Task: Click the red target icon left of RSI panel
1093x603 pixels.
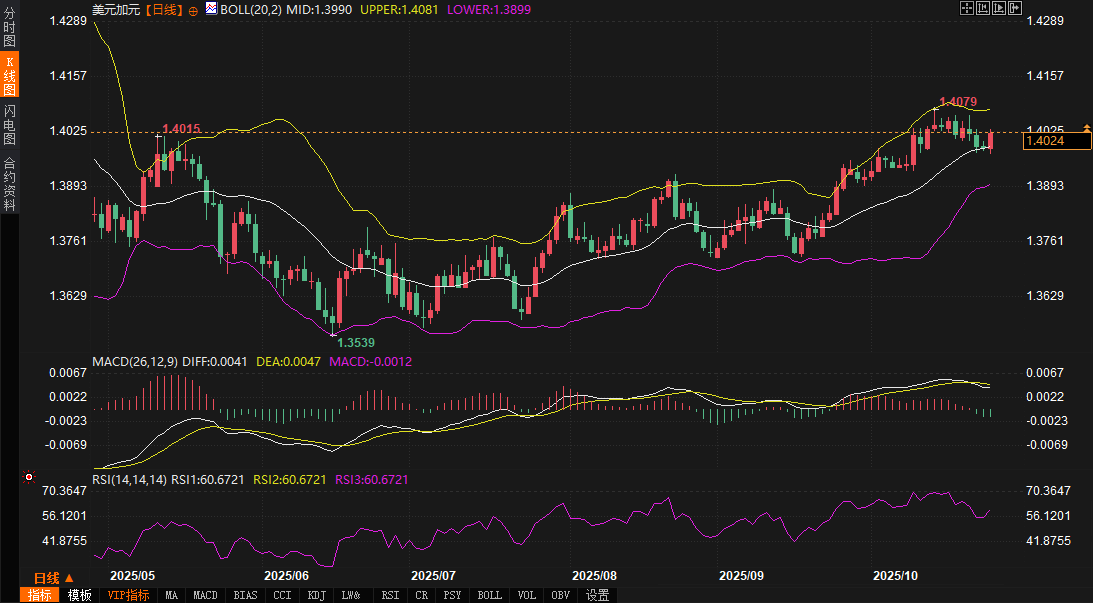Action: [29, 478]
